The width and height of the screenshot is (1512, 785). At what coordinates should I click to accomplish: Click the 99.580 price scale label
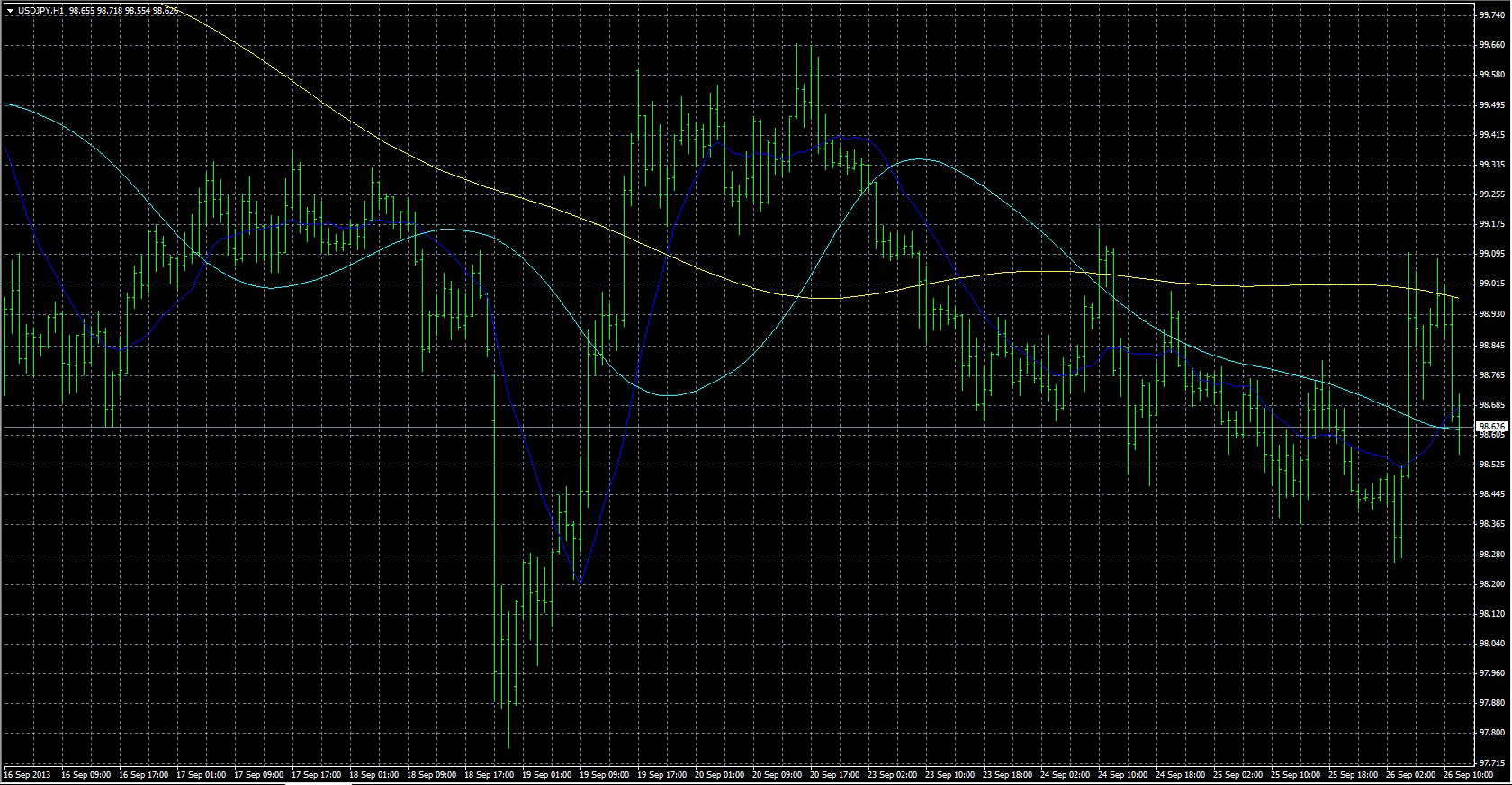pos(1491,75)
